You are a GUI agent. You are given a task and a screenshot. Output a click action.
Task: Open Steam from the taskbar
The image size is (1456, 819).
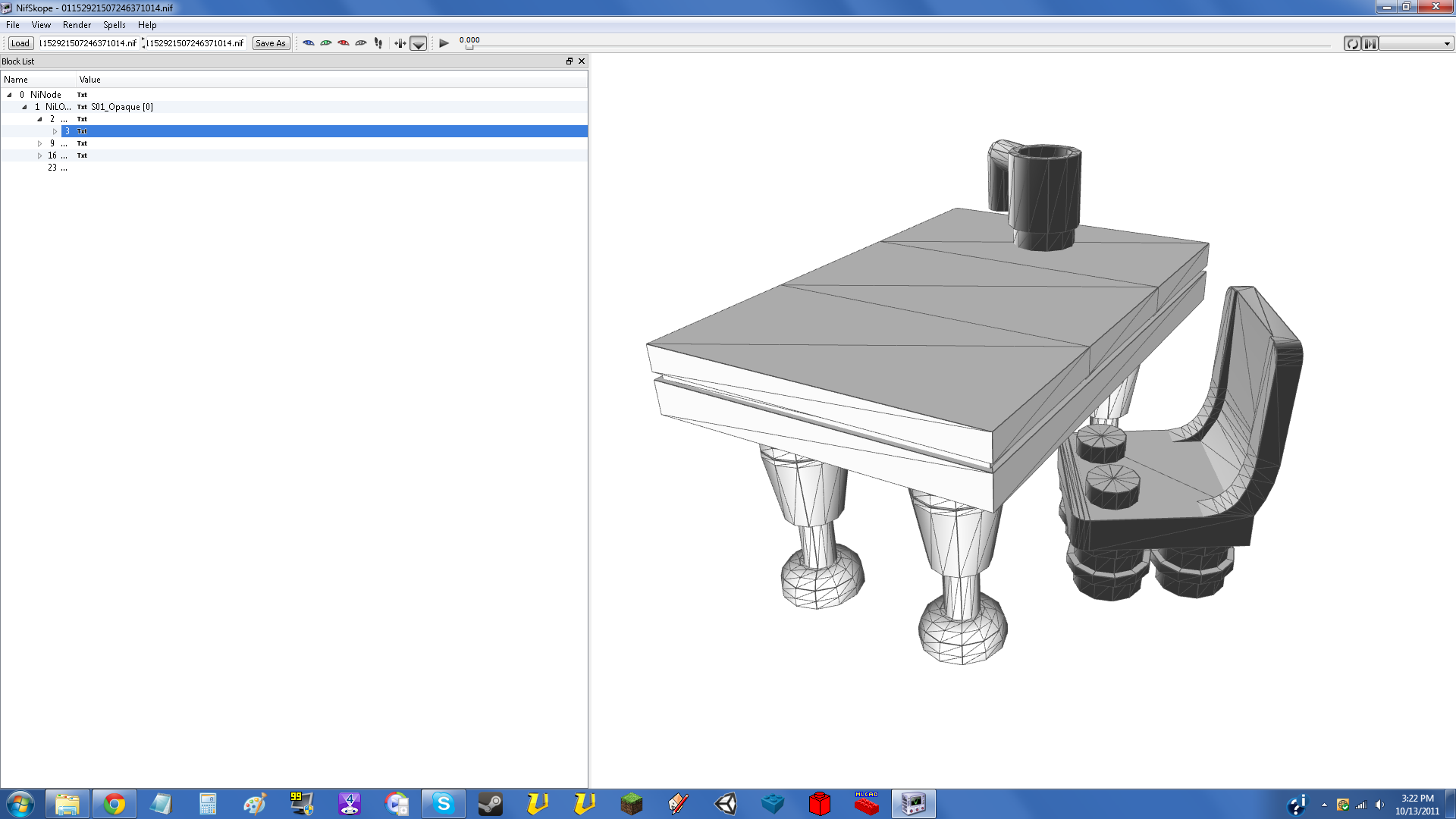pos(490,804)
